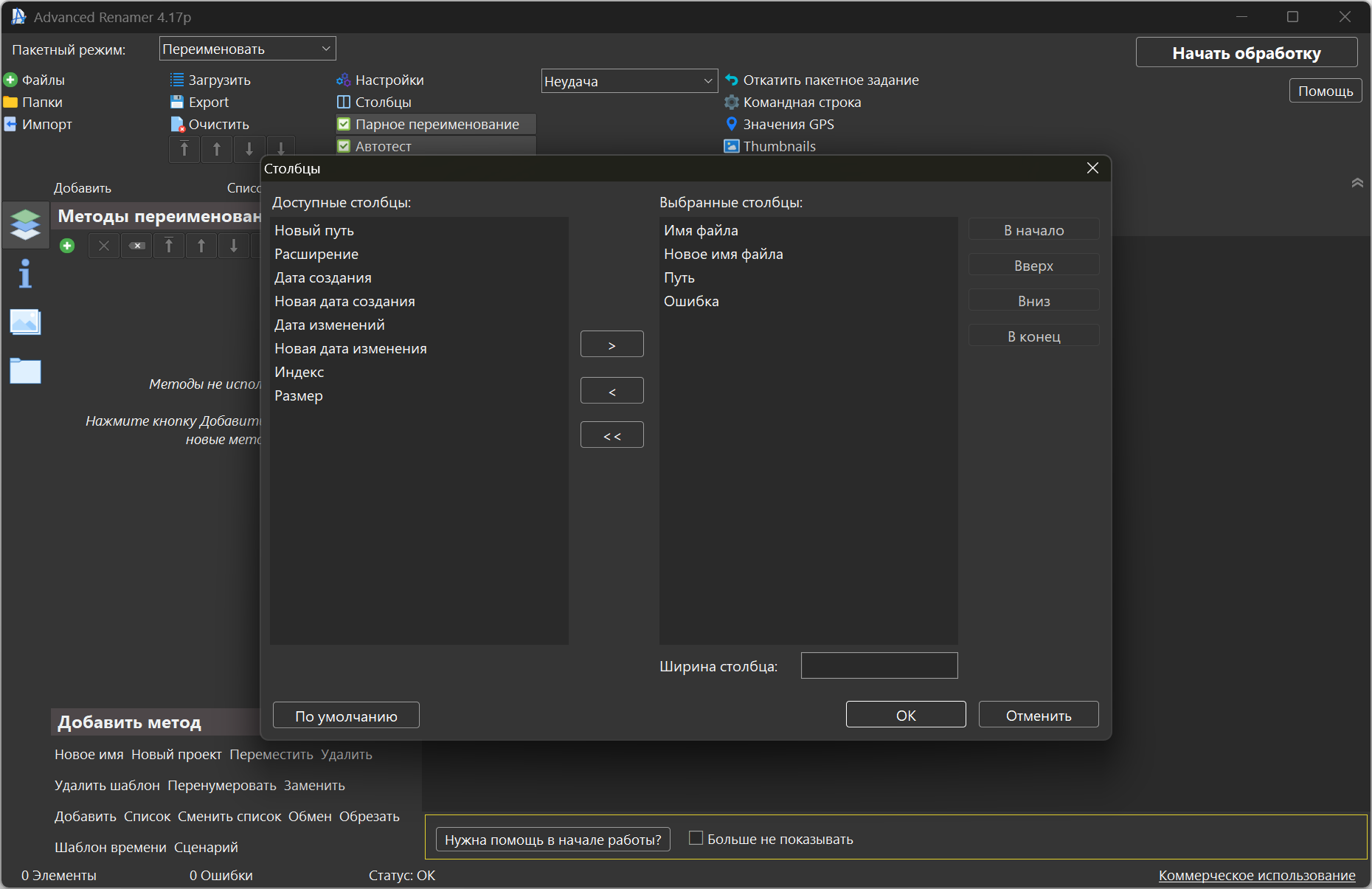Select Расширение in available columns
This screenshot has width=1372, height=889.
pyautogui.click(x=316, y=254)
